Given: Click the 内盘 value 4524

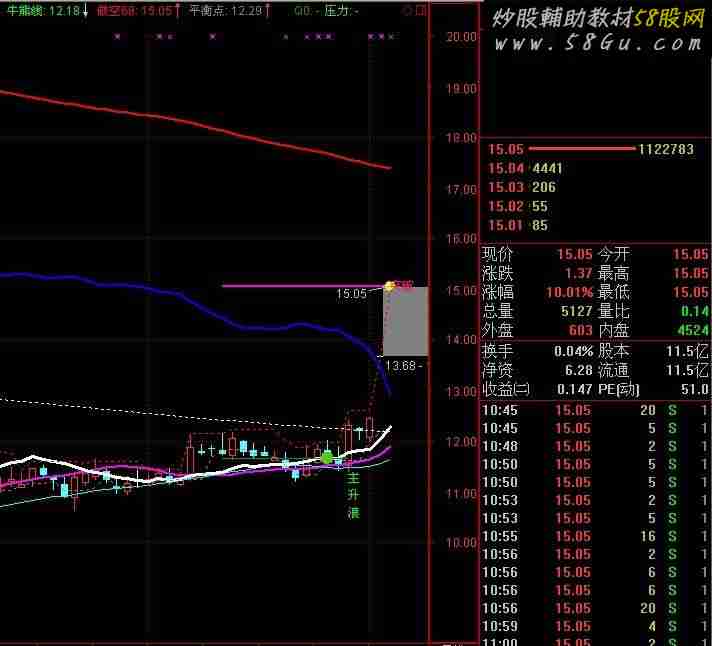Looking at the screenshot, I should pos(693,330).
